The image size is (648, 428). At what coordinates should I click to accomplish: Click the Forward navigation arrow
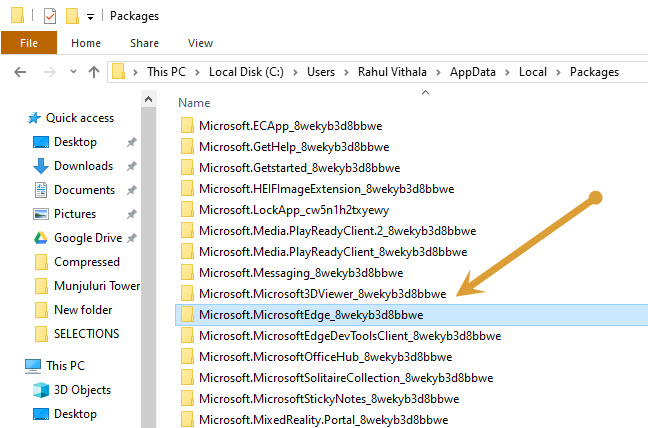coord(50,72)
